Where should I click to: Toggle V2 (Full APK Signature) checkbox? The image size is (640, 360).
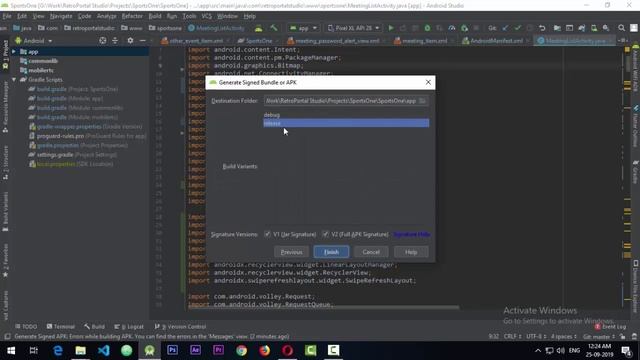point(325,234)
